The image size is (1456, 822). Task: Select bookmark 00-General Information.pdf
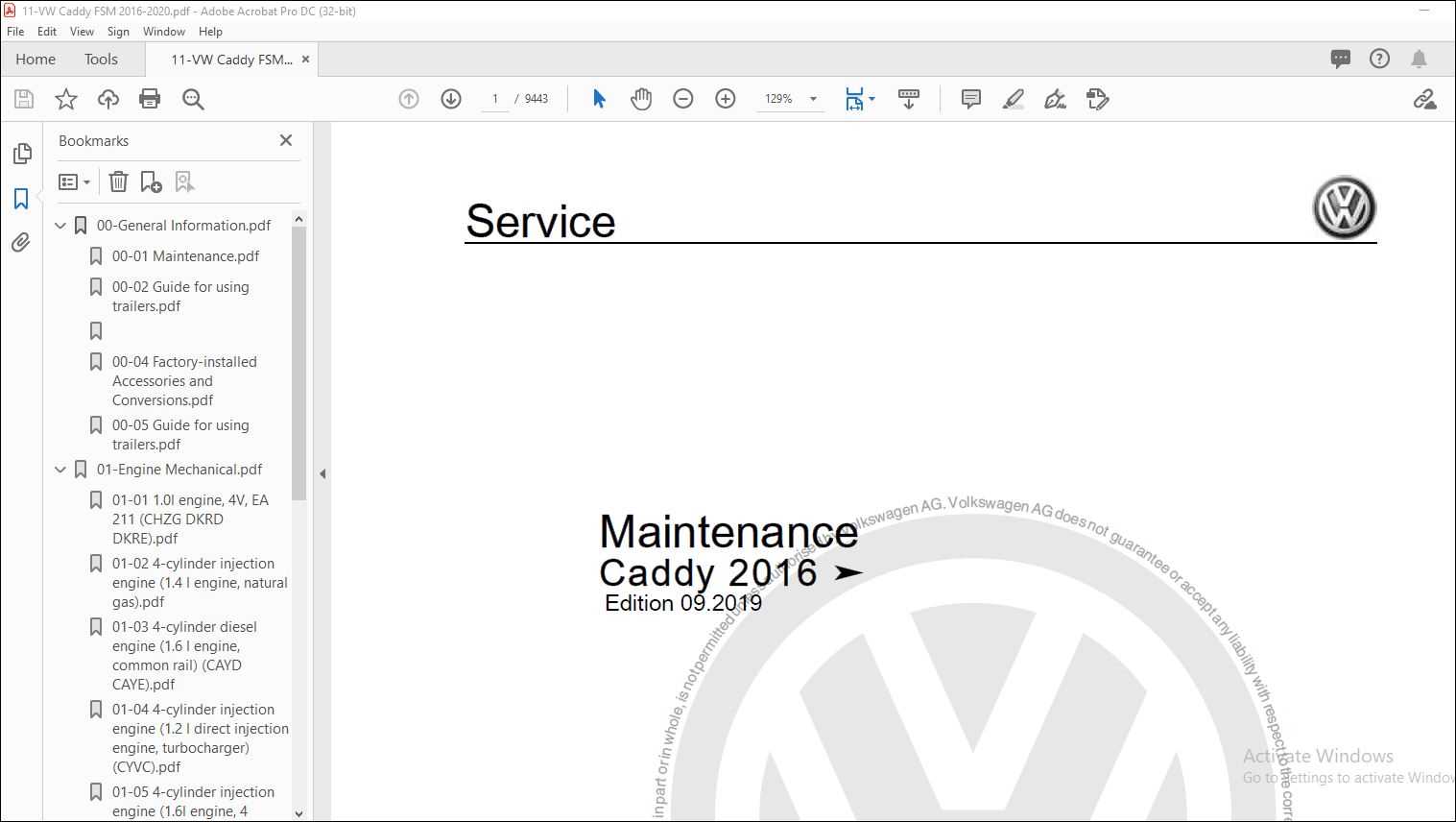pyautogui.click(x=183, y=226)
